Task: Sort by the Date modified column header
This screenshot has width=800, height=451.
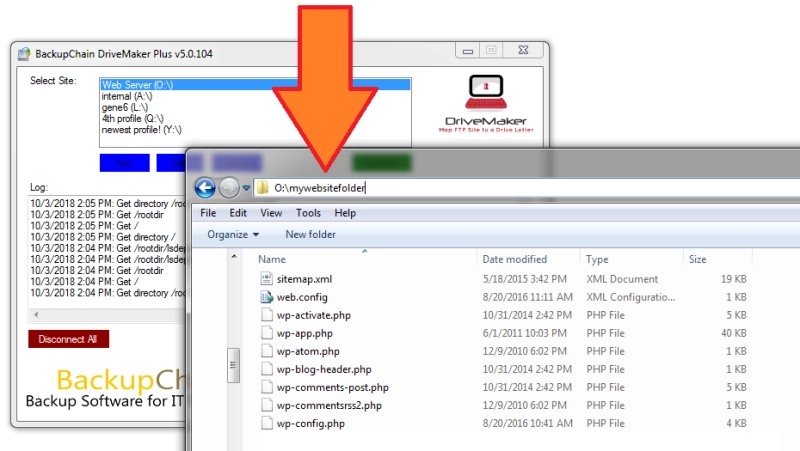Action: click(514, 259)
